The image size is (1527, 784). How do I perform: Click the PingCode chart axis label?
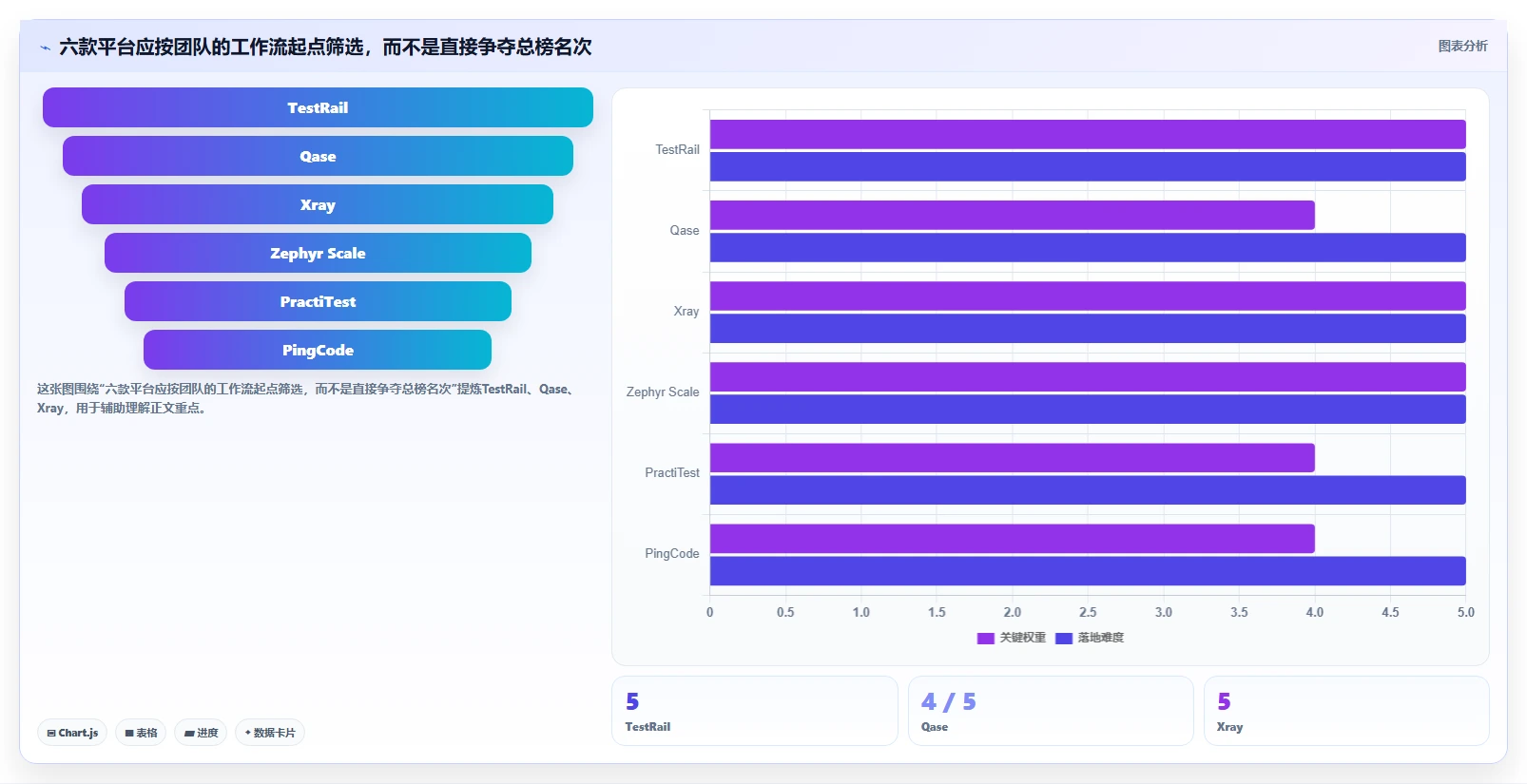(672, 553)
